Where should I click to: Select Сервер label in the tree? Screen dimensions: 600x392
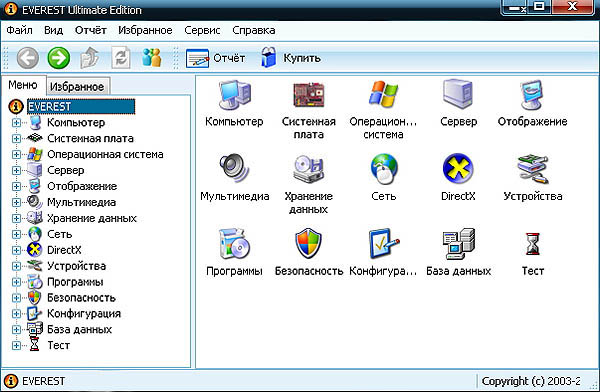pyautogui.click(x=65, y=170)
